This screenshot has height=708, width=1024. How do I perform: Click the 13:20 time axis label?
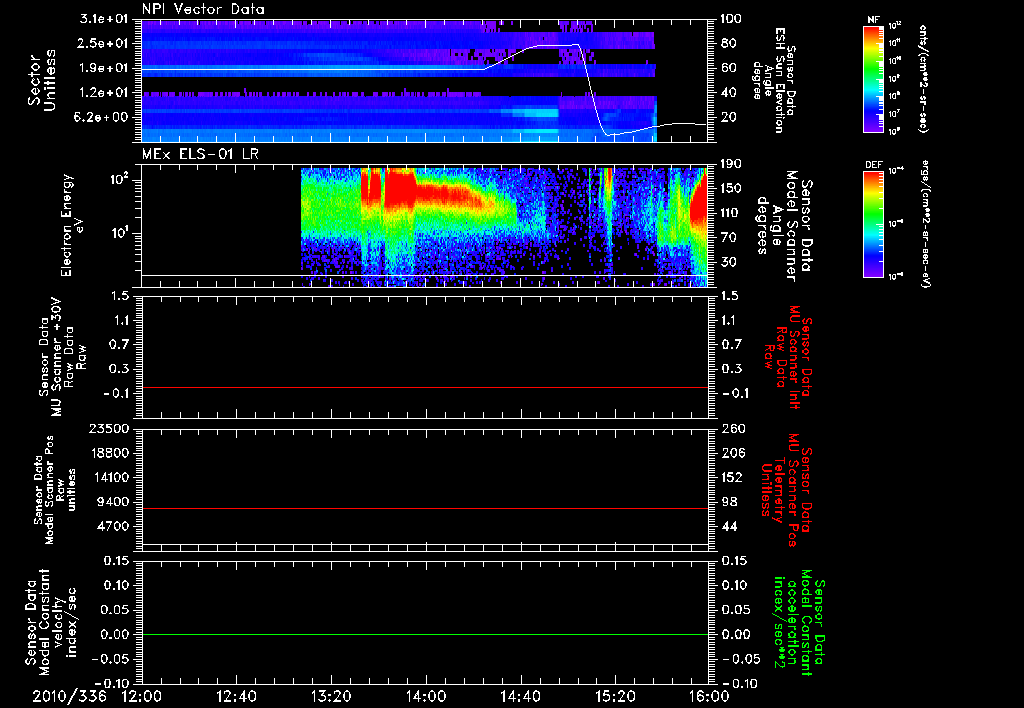331,696
